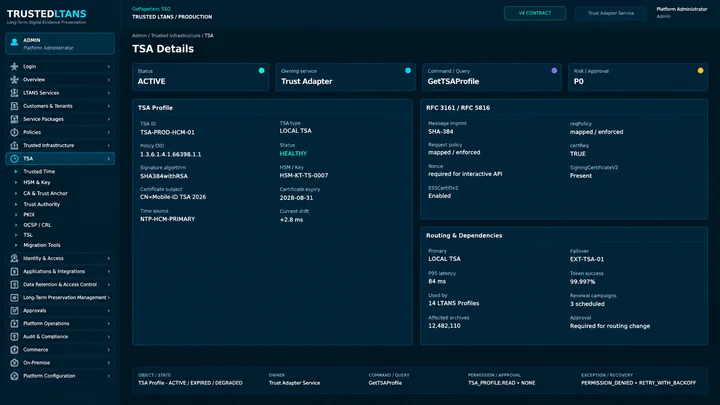
Task: Click the On-Premise sidebar icon
Action: point(14,363)
